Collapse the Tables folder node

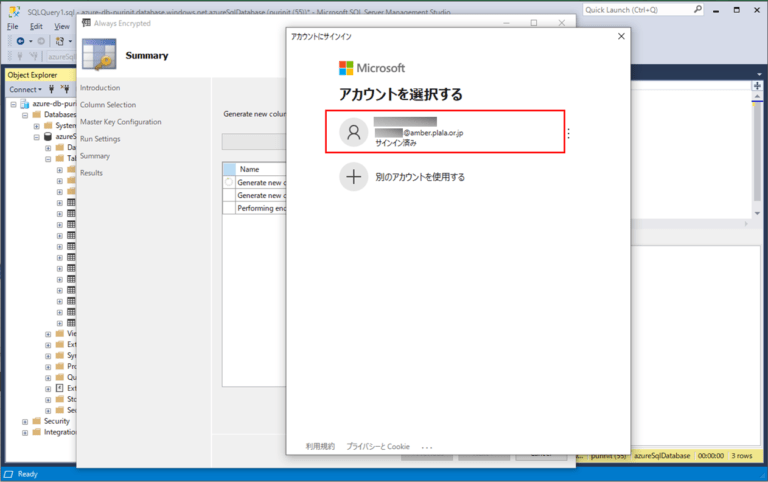[48, 159]
